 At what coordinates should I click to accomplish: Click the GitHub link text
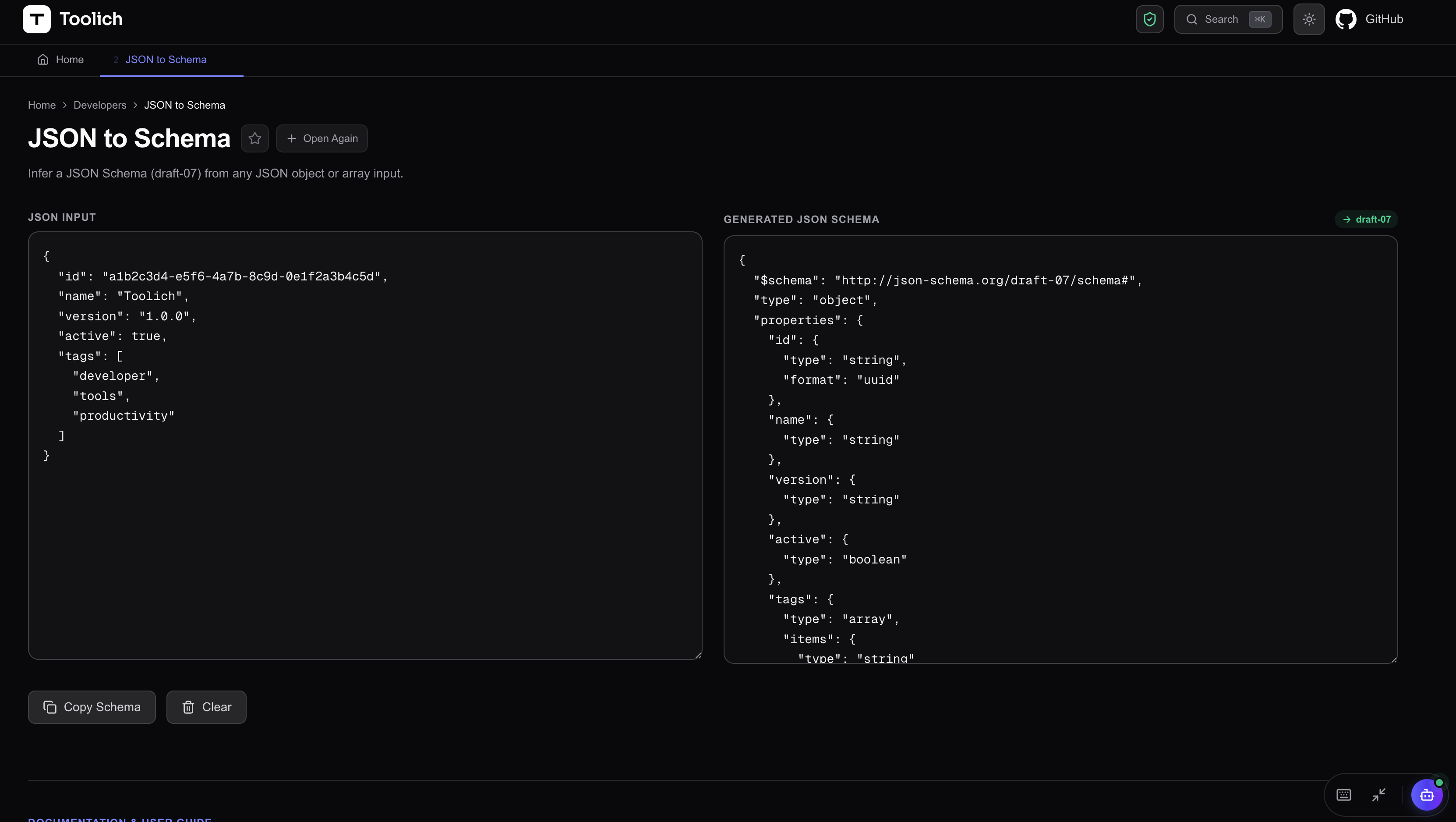1384,19
